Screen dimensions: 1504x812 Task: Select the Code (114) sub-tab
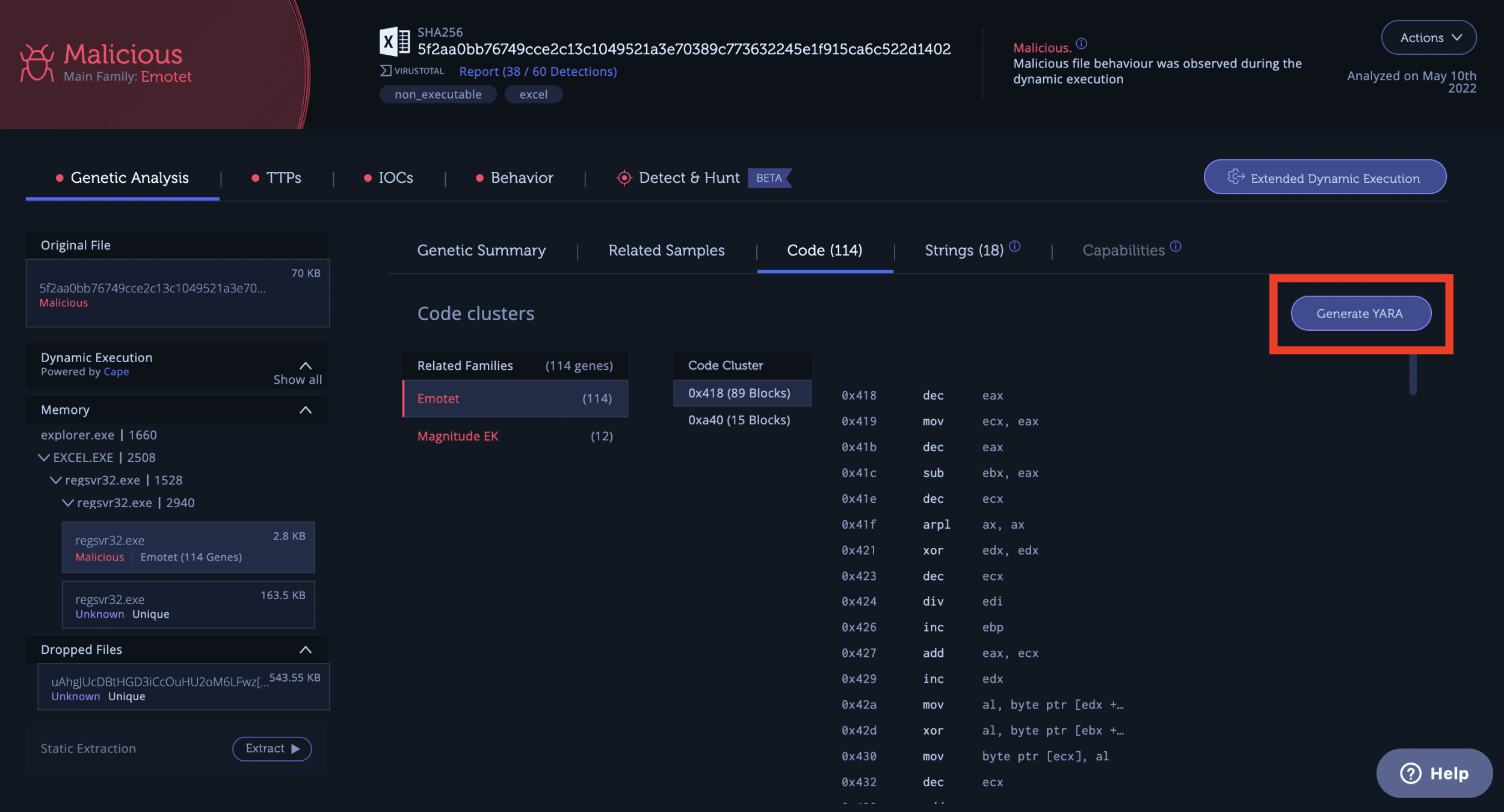tap(825, 250)
